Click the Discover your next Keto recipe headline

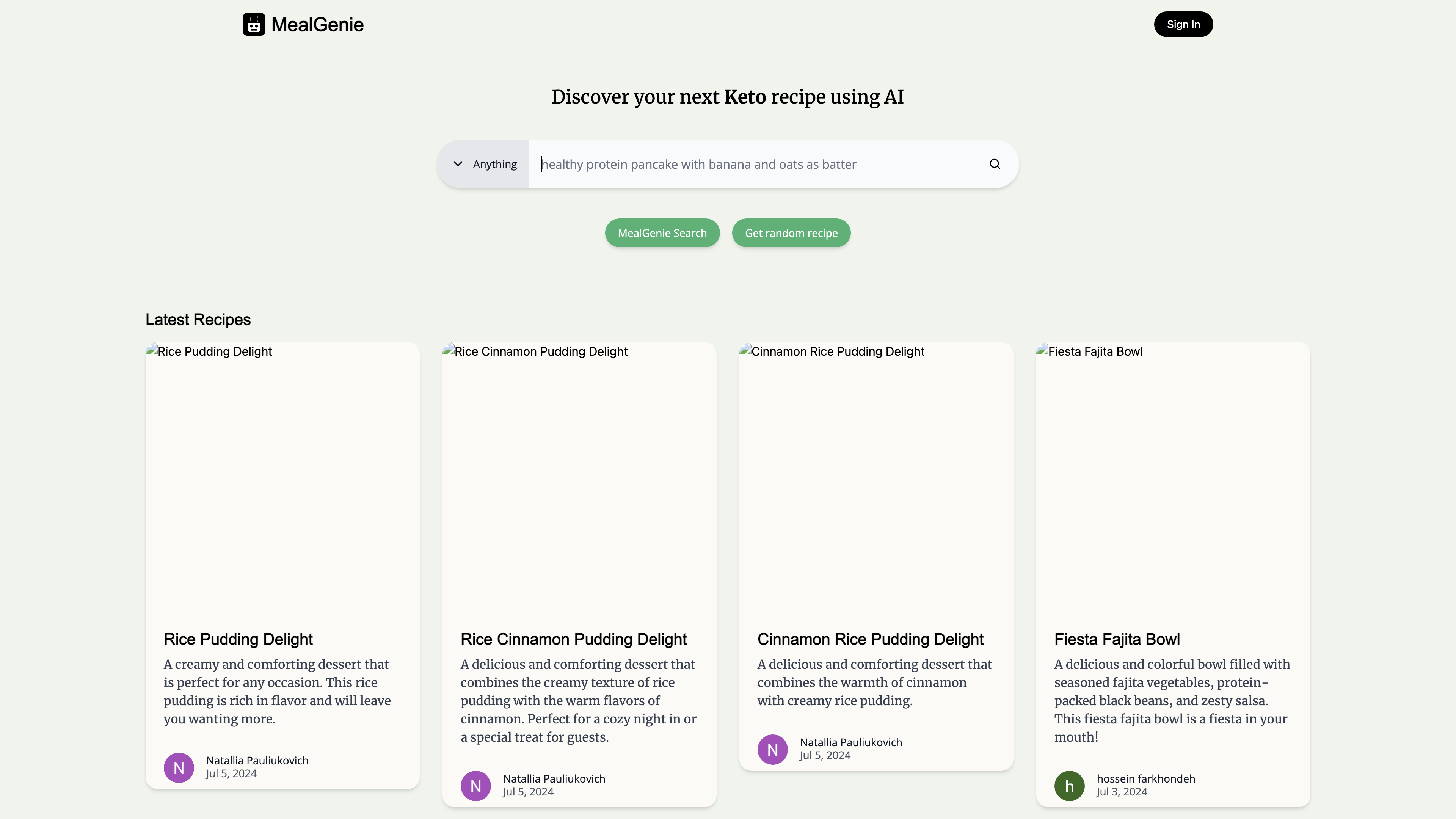point(728,97)
